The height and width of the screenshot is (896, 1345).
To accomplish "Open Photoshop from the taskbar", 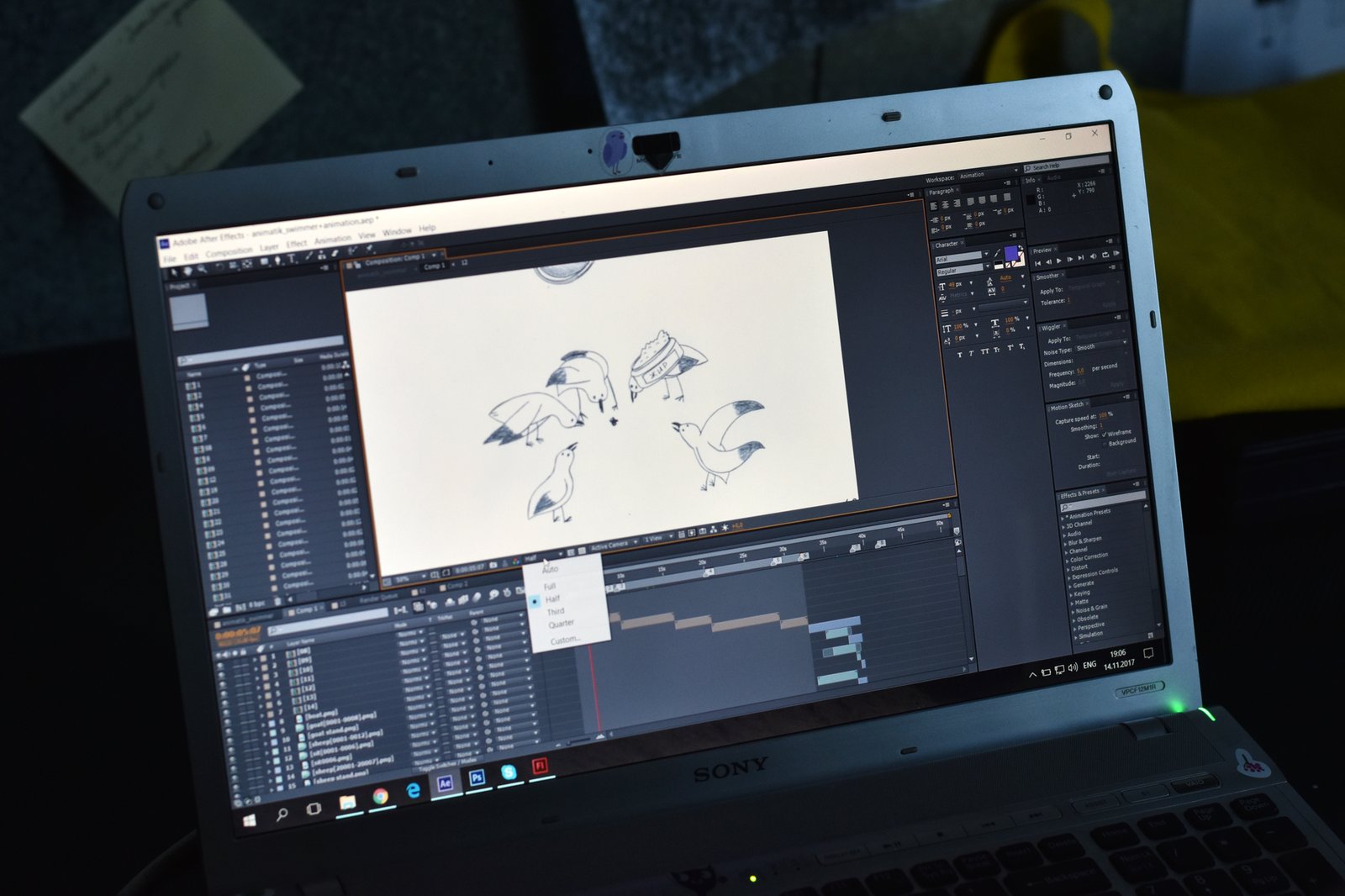I will coord(477,777).
